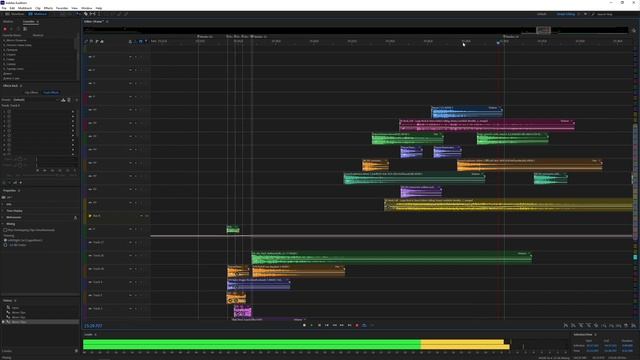Start playback with the Play button
Screen dimensions: 640x360
point(312,325)
